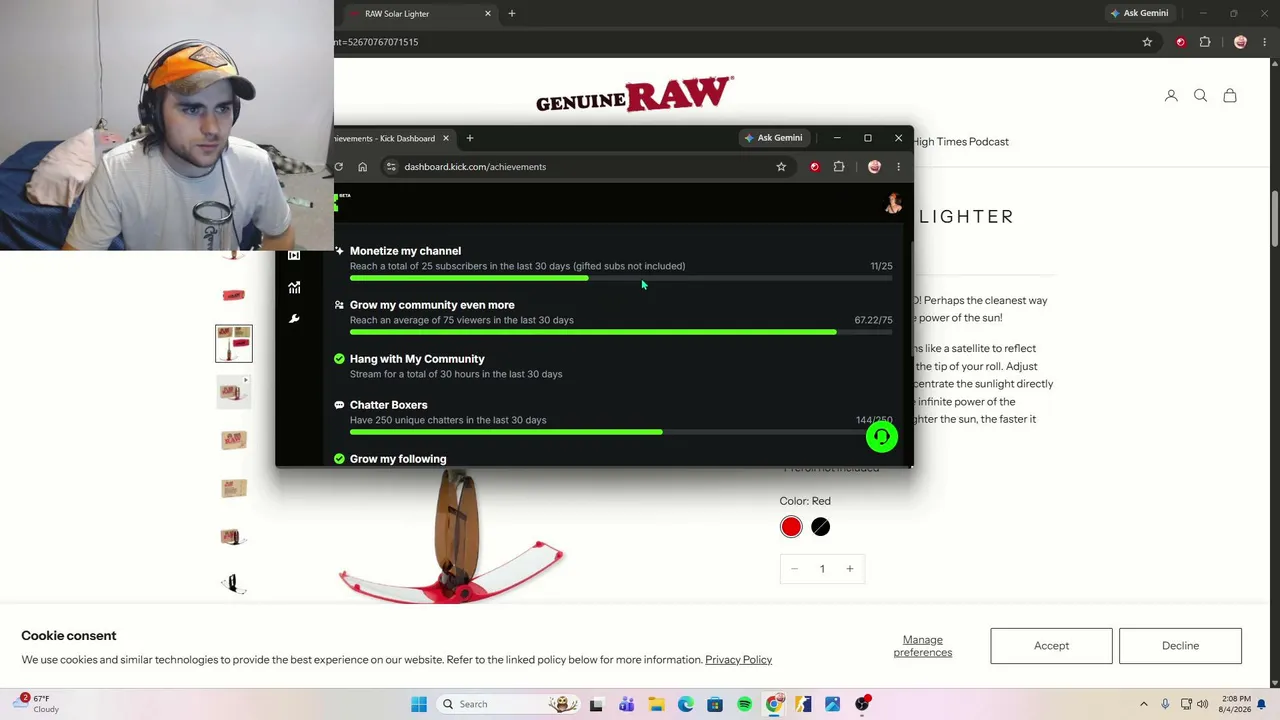Image resolution: width=1280 pixels, height=720 pixels.
Task: Show hidden system tray icons
Action: (1144, 704)
